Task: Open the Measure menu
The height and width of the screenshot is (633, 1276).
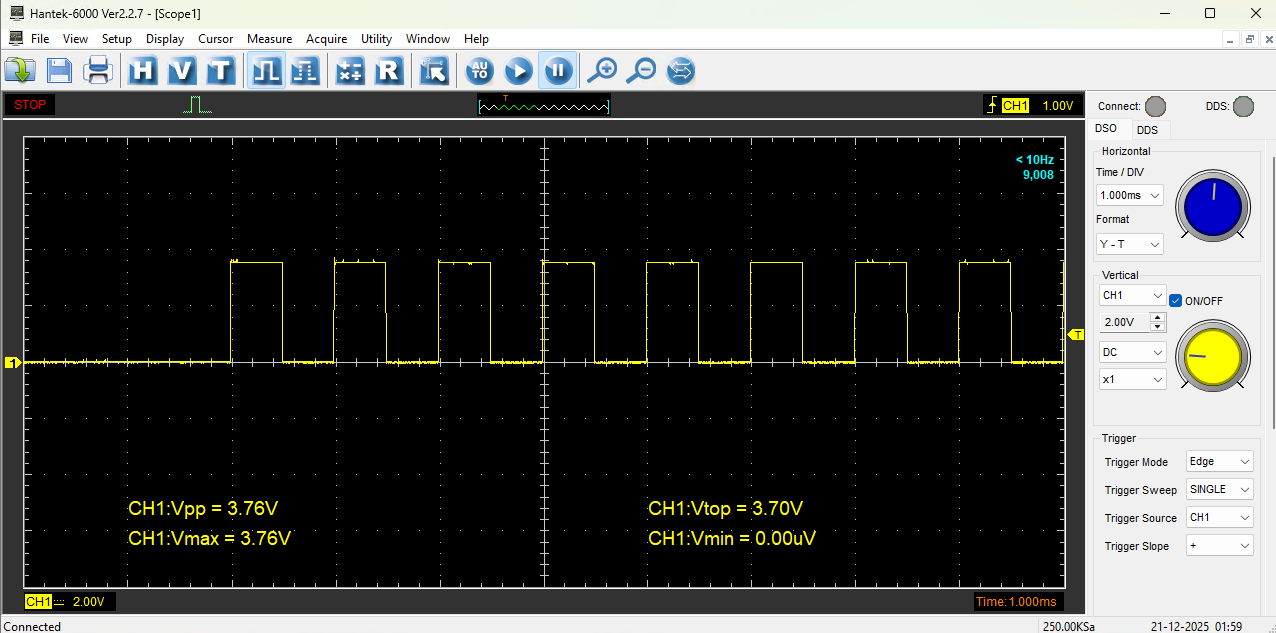Action: coord(269,39)
